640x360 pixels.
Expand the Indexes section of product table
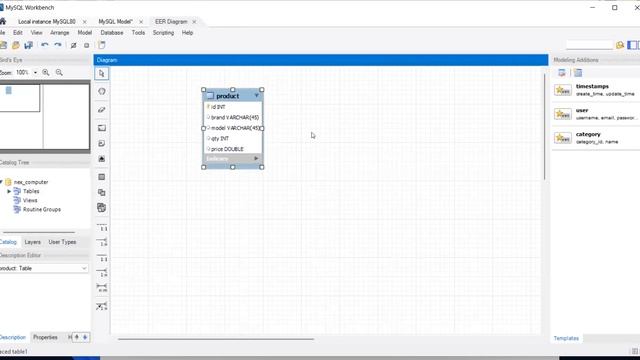click(x=256, y=158)
